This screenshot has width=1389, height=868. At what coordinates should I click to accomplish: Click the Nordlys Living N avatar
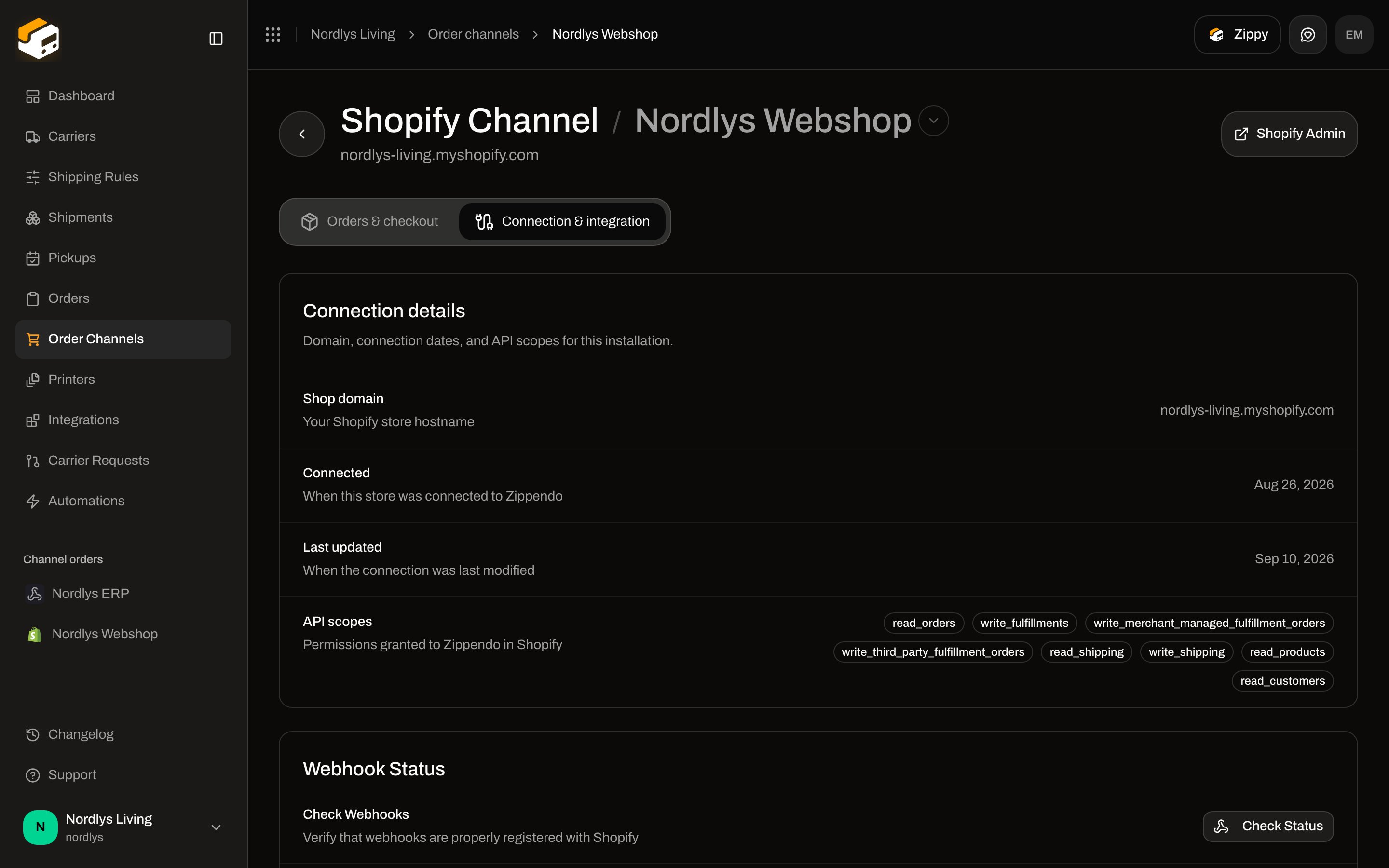click(40, 827)
